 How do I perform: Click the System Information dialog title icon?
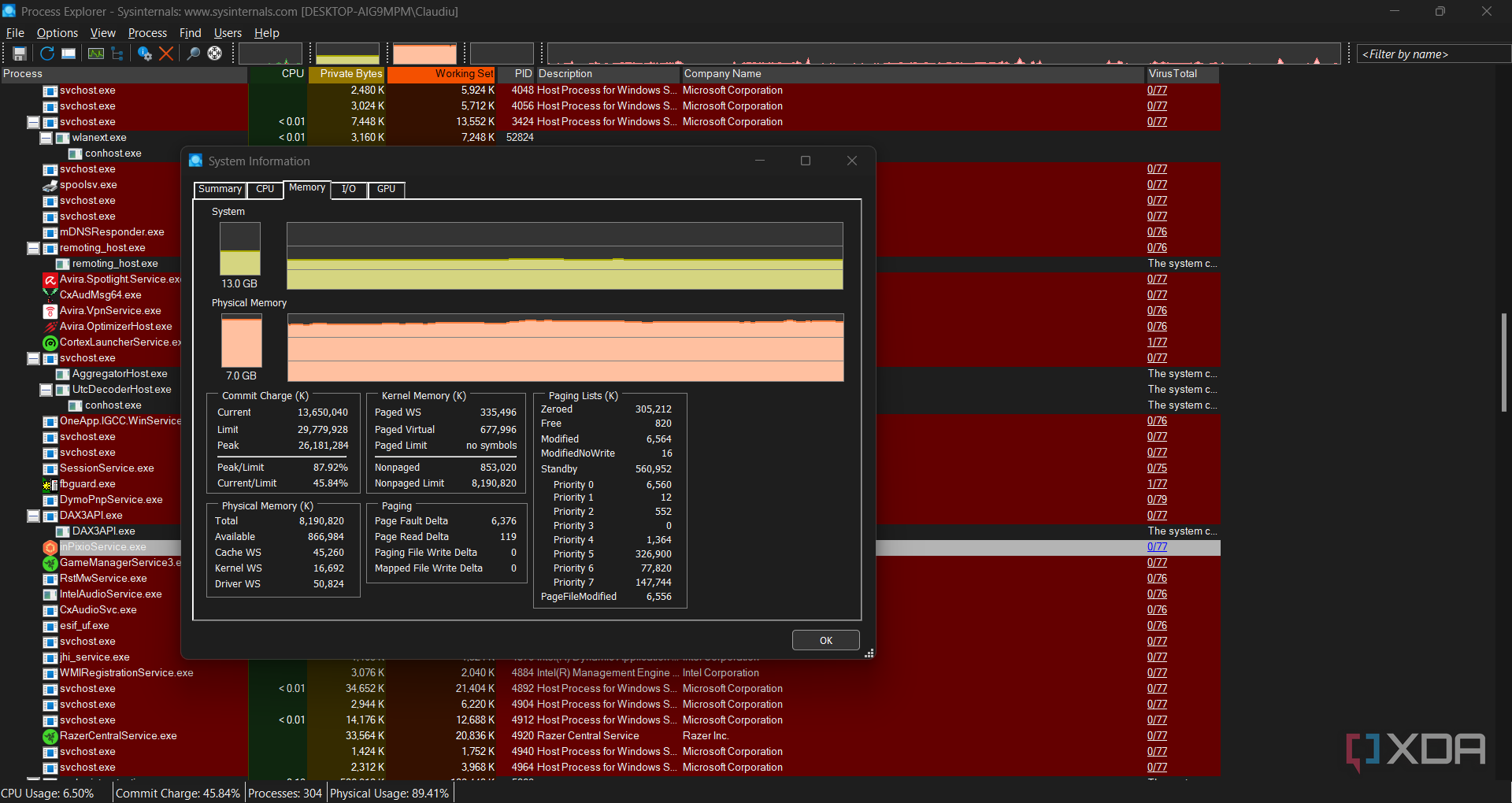click(196, 161)
